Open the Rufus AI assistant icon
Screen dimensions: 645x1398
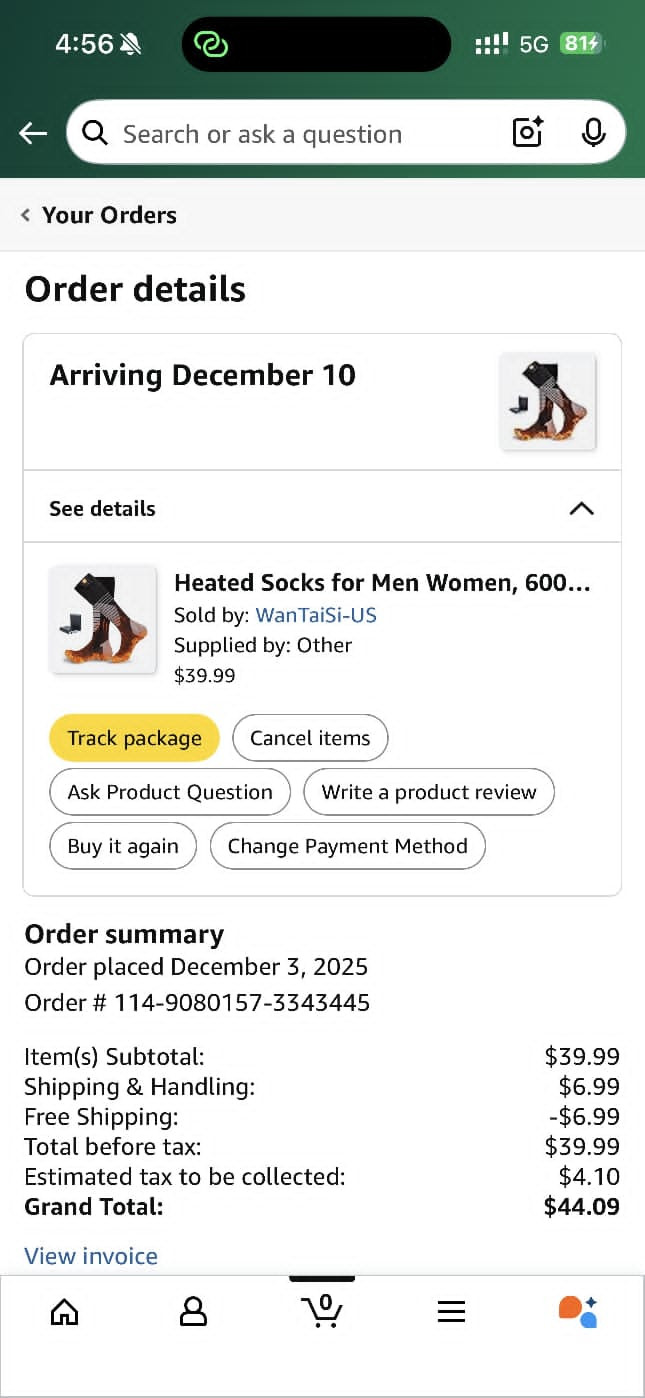pyautogui.click(x=578, y=1311)
